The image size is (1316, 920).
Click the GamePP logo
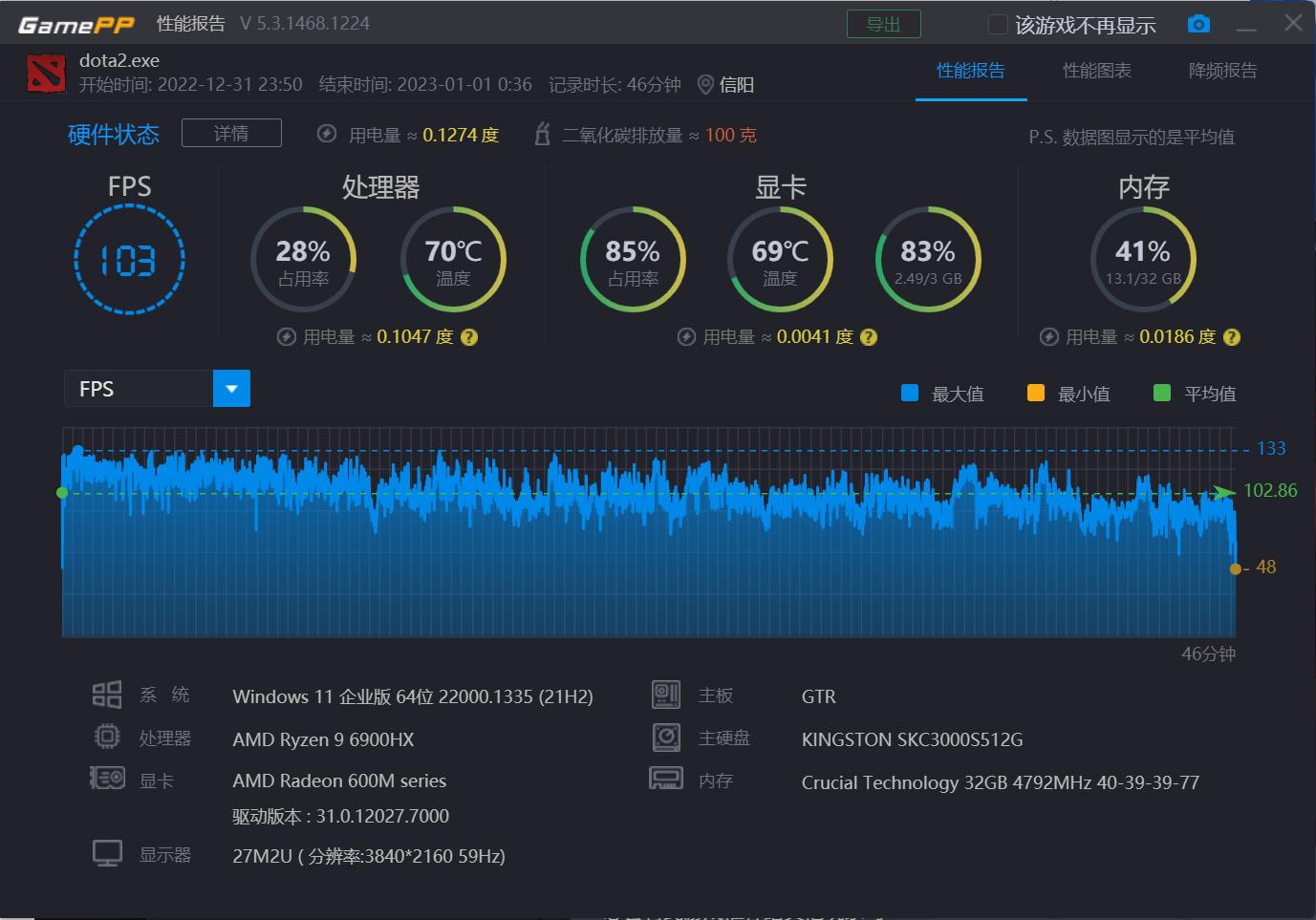[76, 24]
